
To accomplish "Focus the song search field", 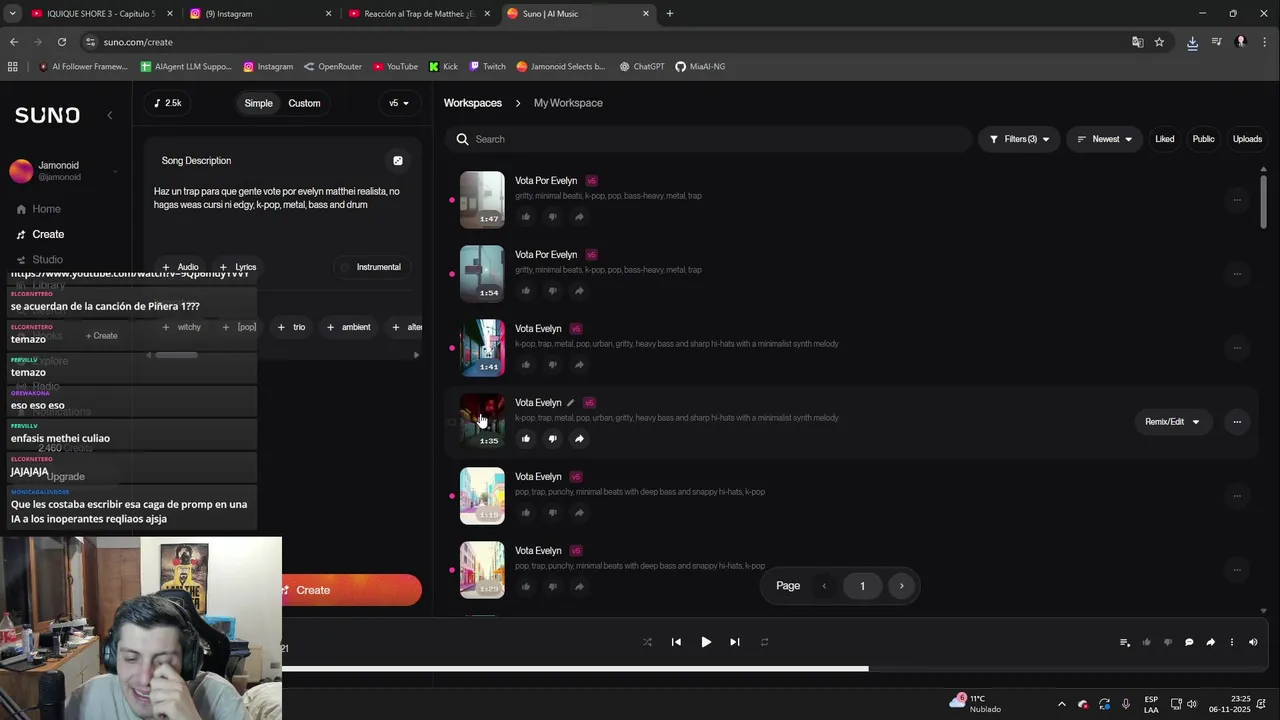I will 710,139.
